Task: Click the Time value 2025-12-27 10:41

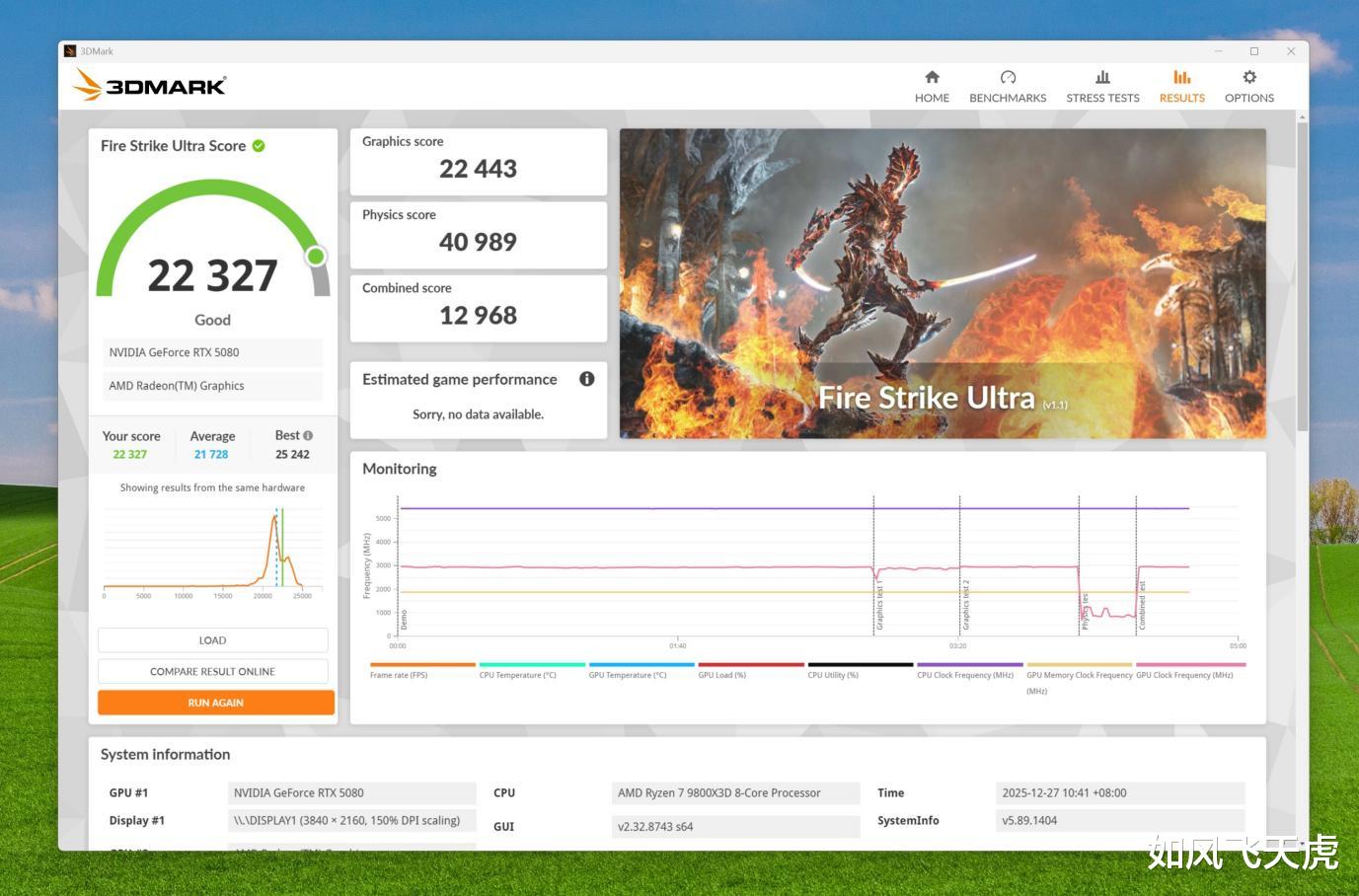Action: tap(1120, 792)
